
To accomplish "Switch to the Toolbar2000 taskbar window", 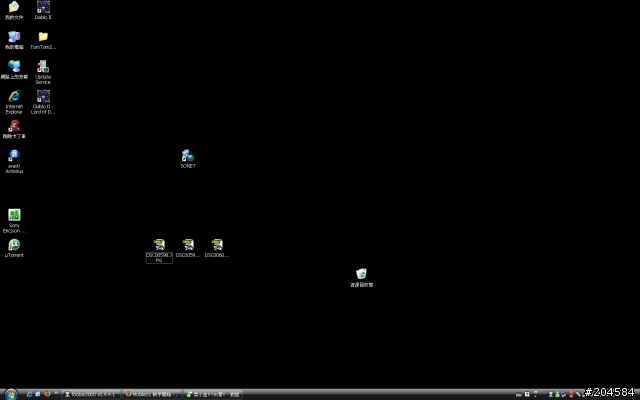I will click(91, 394).
